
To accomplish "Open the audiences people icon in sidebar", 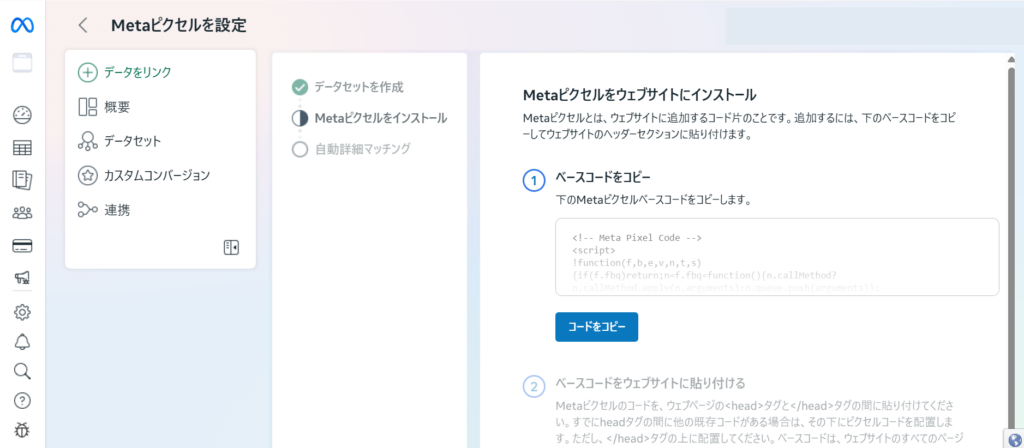I will click(22, 213).
